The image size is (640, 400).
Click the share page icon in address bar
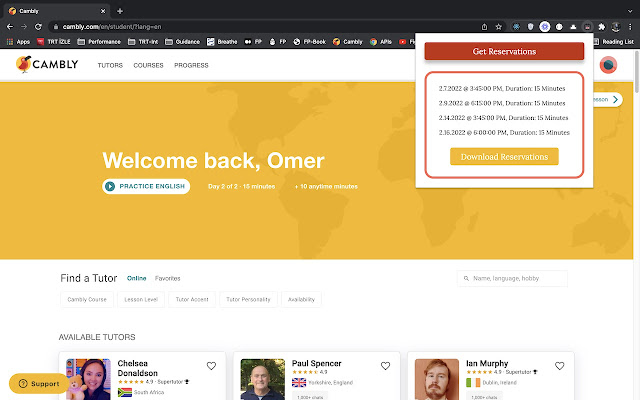click(x=484, y=27)
